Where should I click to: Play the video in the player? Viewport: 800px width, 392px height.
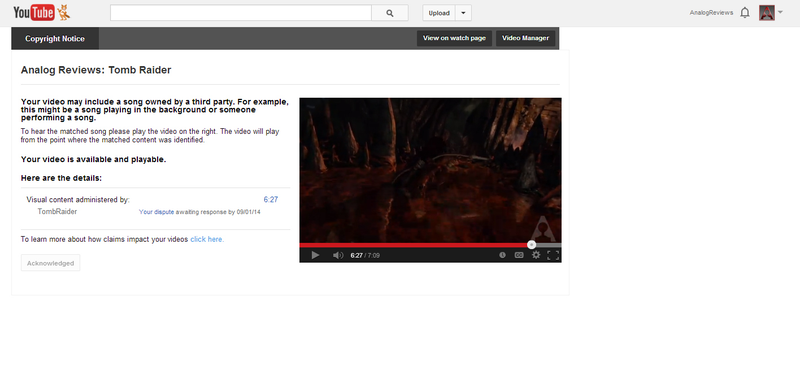click(315, 255)
